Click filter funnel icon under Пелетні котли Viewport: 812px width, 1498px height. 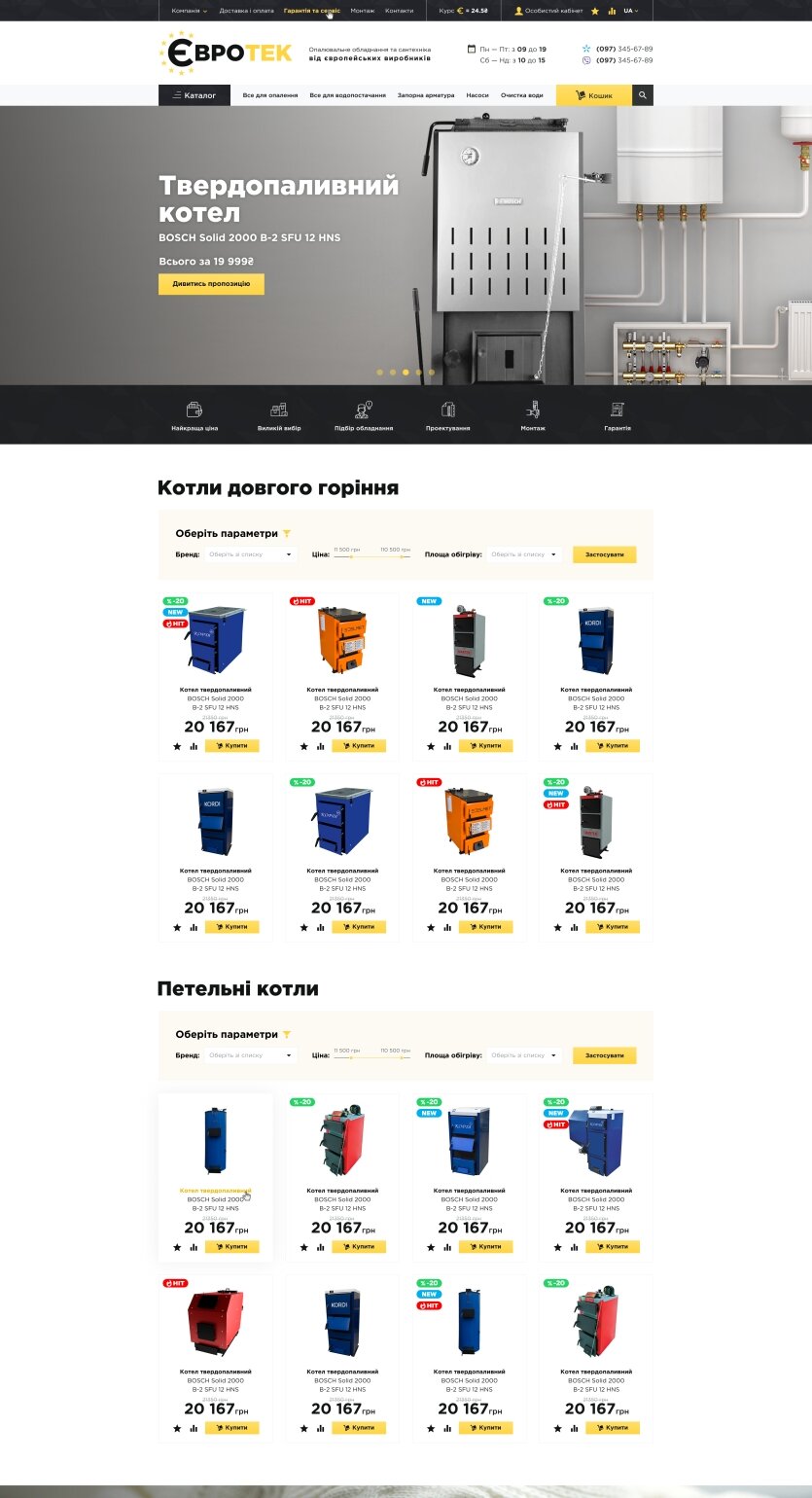tap(287, 1035)
